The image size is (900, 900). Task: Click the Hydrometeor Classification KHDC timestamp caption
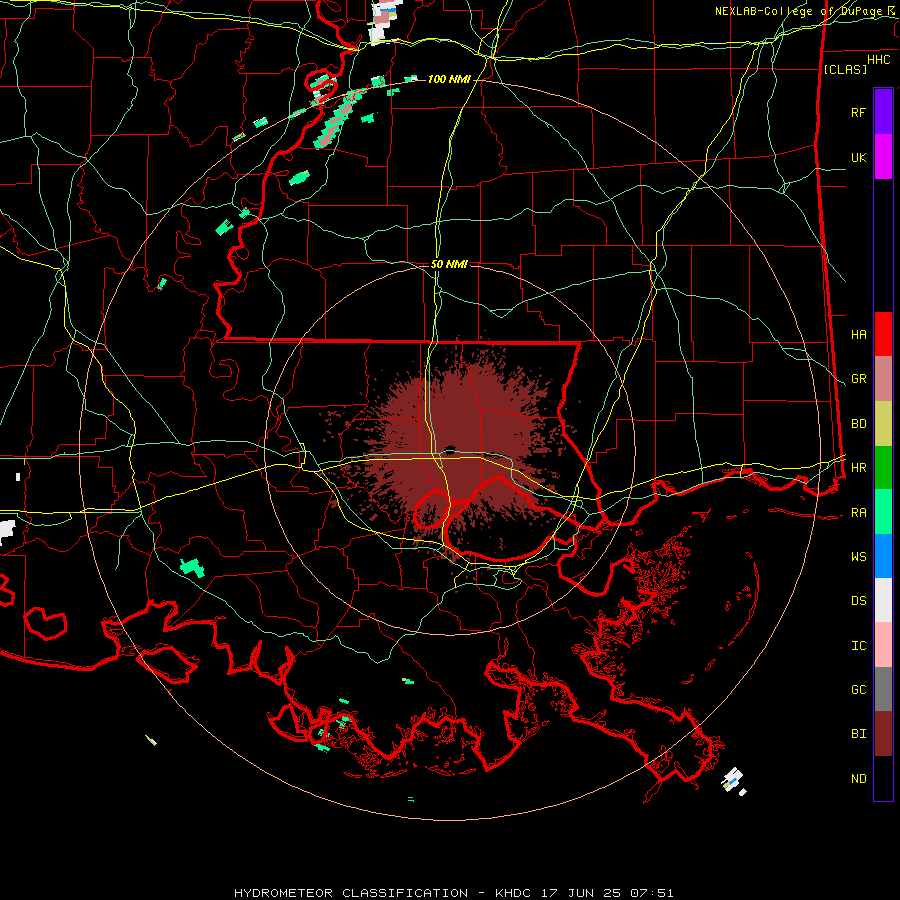[x=453, y=893]
